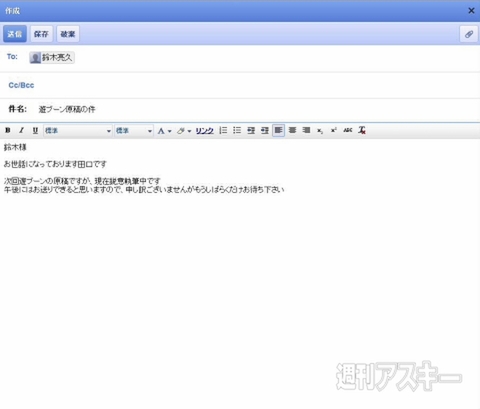
Task: Click the line beginning 次回遊ブーンの原稿
Action: 82,181
